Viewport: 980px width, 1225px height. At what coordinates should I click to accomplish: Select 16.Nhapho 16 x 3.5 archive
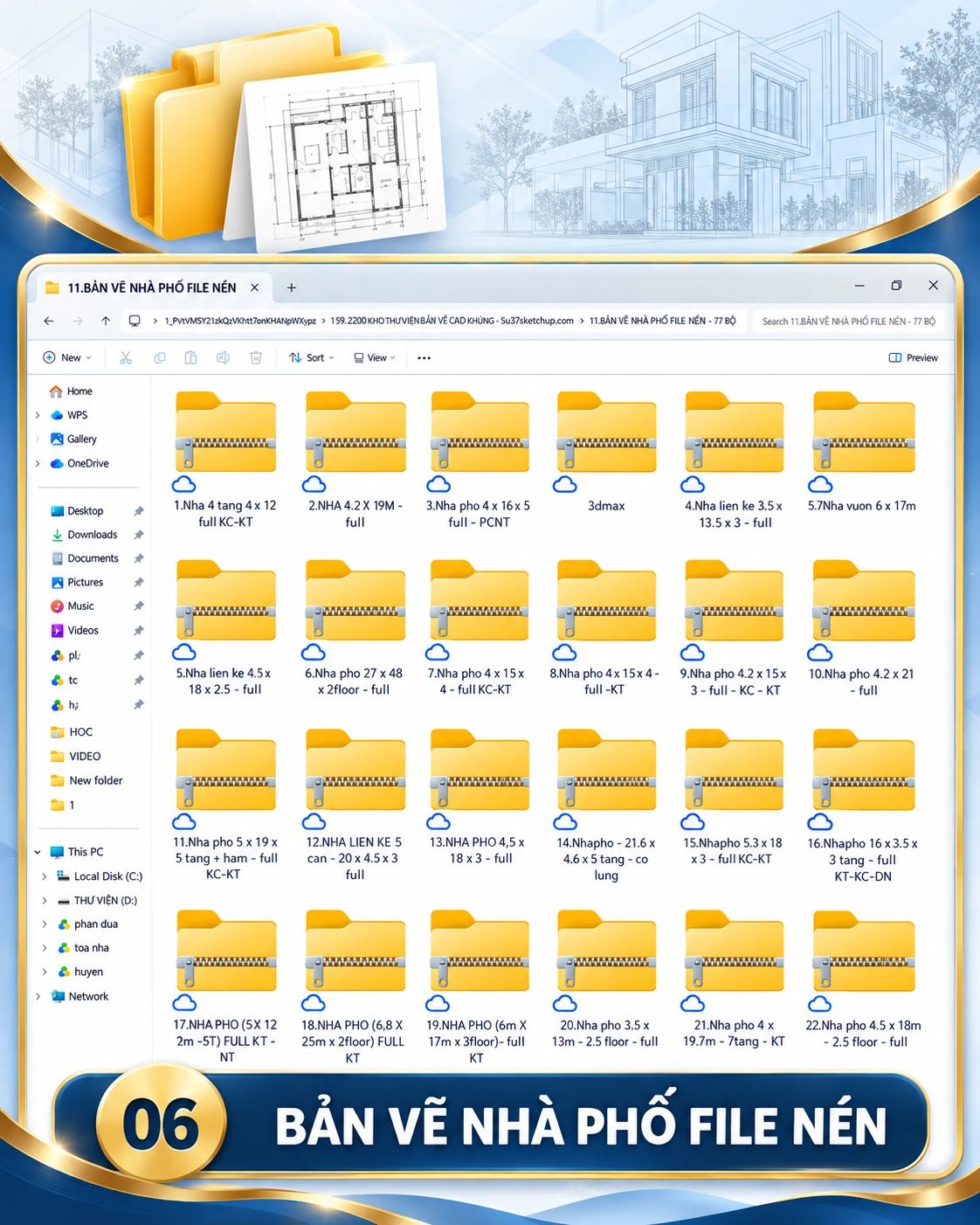[x=863, y=806]
